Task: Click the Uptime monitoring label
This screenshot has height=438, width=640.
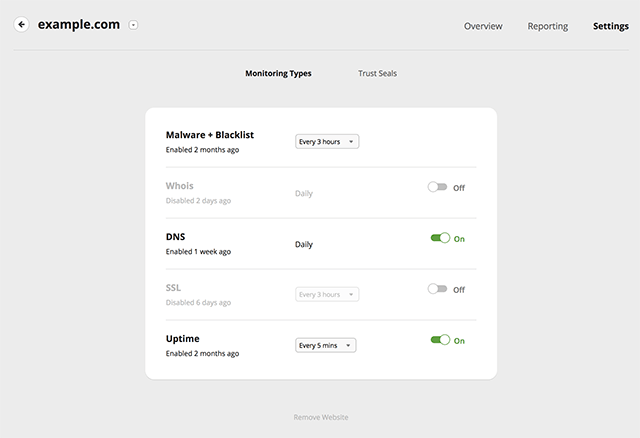Action: [182, 339]
